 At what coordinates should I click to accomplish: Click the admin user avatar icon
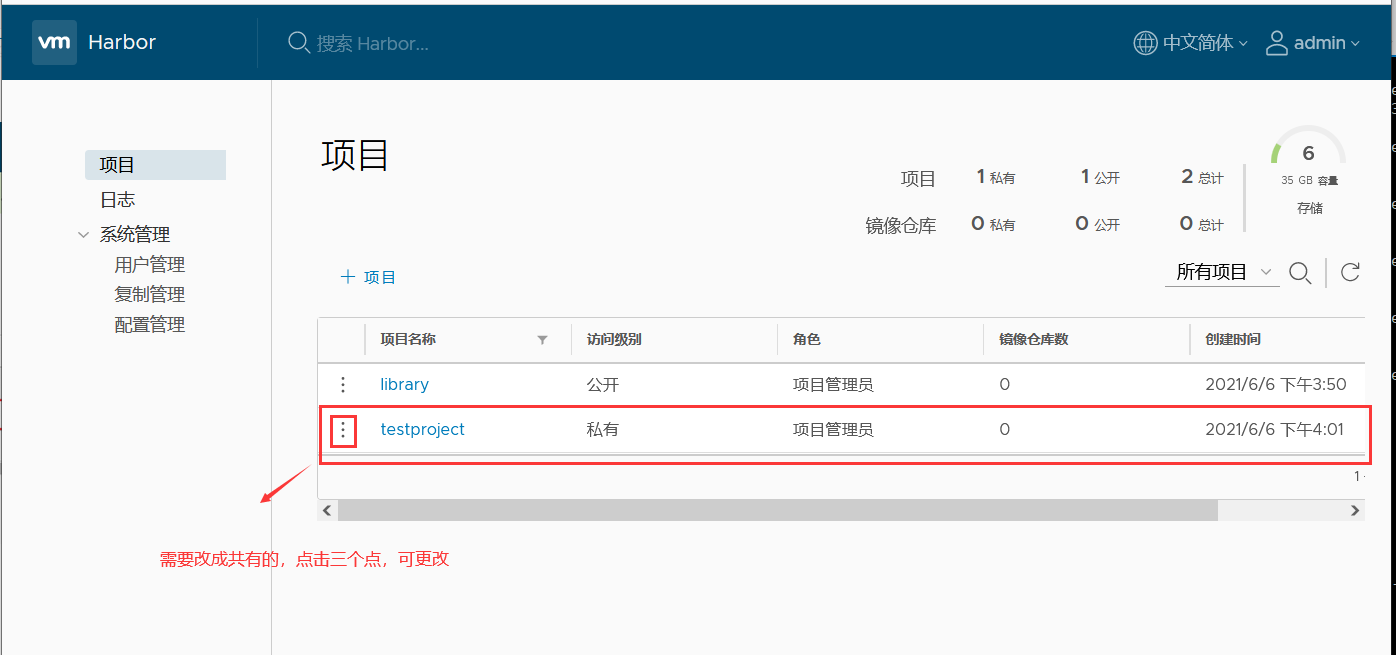(1277, 43)
